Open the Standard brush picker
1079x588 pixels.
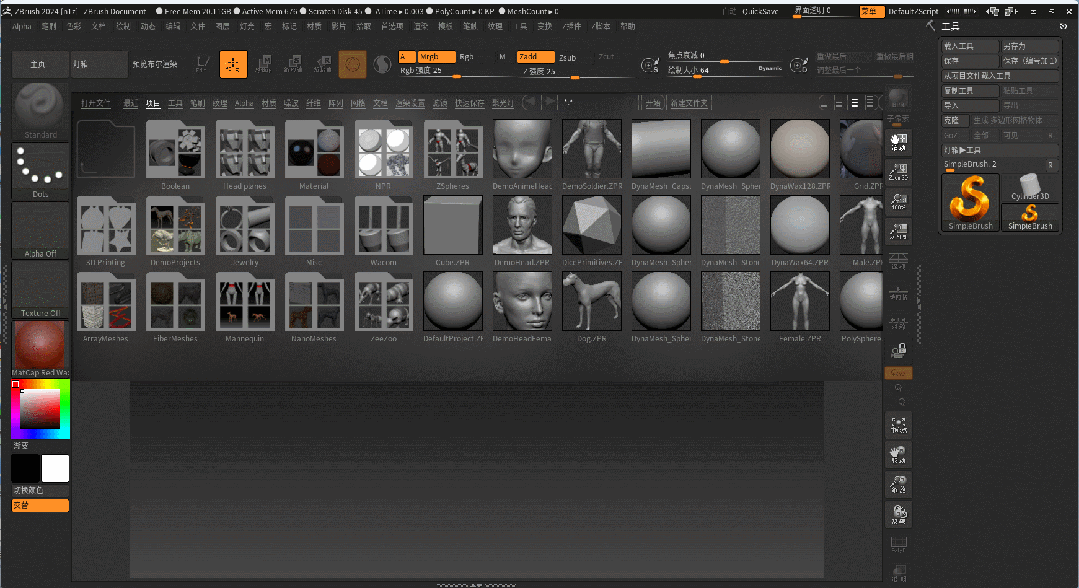coord(39,112)
